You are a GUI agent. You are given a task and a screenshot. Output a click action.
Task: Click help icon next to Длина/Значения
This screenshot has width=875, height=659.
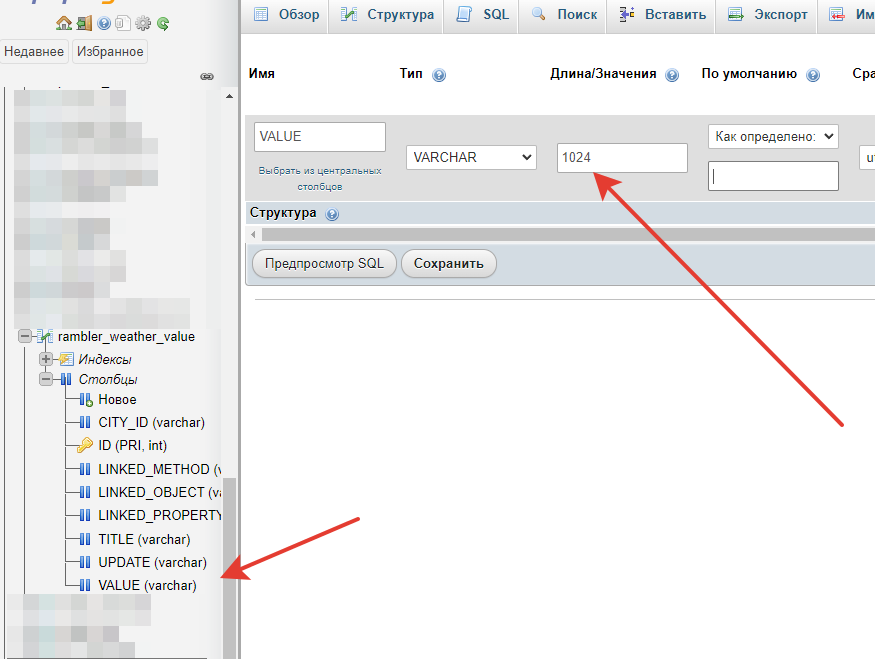click(x=672, y=75)
